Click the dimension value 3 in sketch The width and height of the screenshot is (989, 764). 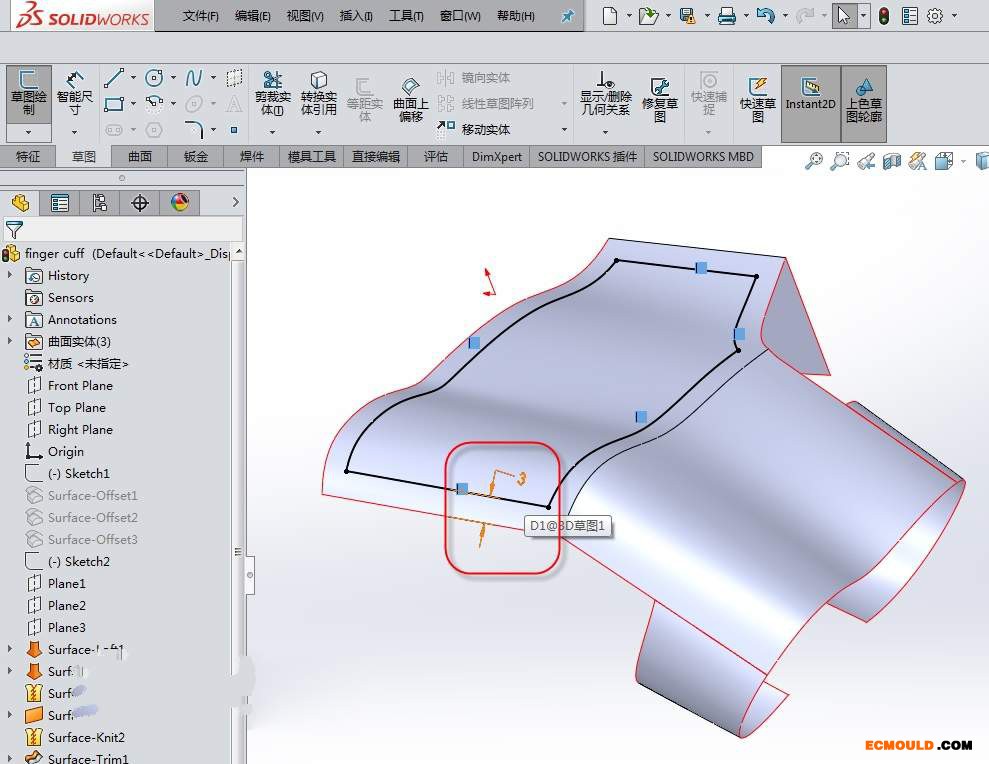point(521,479)
